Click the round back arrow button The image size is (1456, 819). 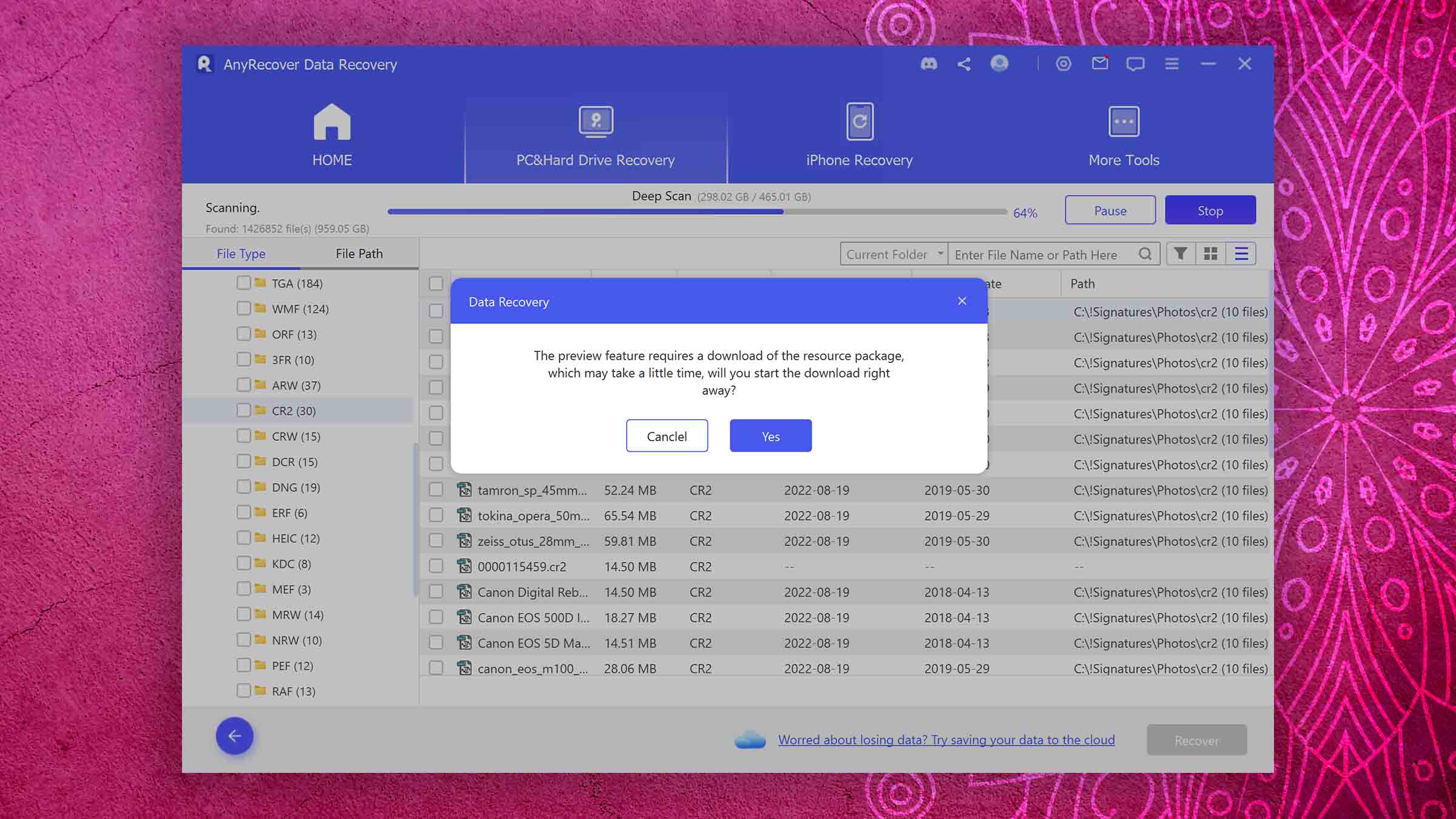click(x=234, y=736)
